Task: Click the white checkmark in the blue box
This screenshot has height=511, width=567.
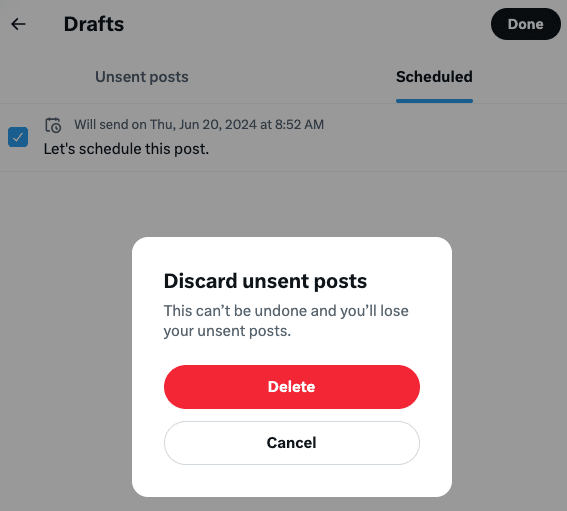Action: tap(18, 137)
